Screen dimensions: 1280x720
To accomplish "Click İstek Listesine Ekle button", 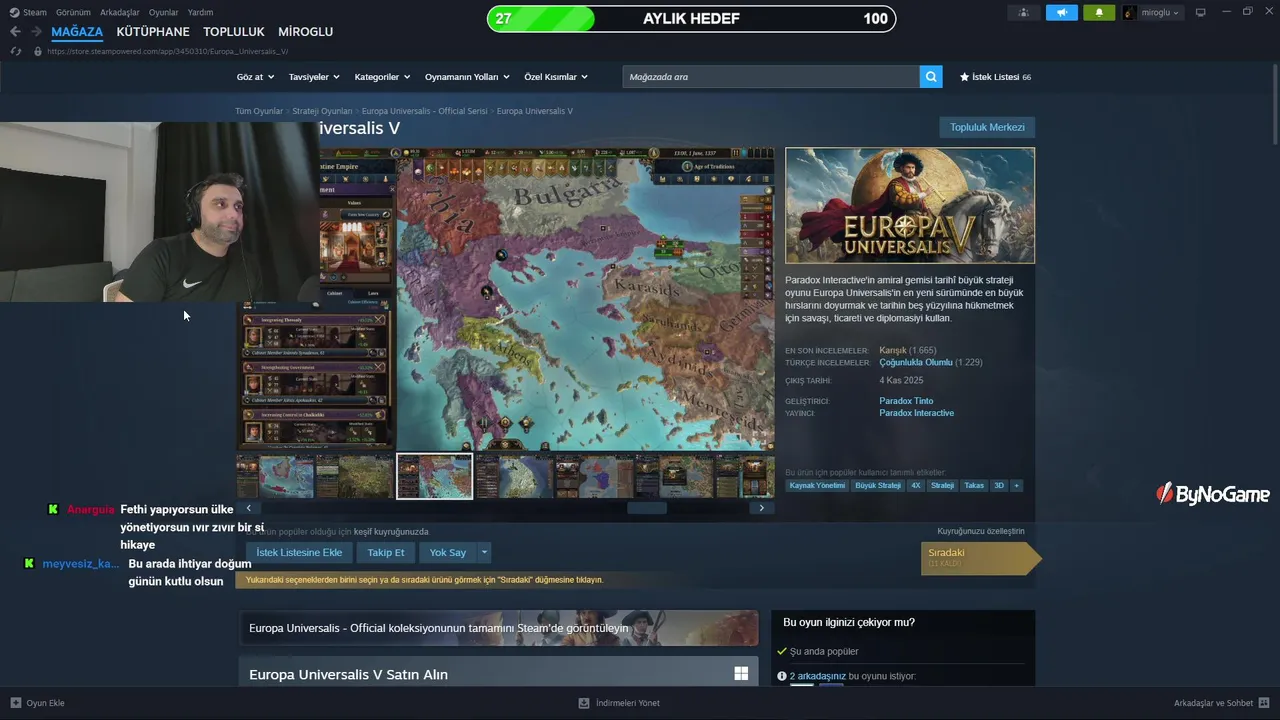I will [x=299, y=552].
